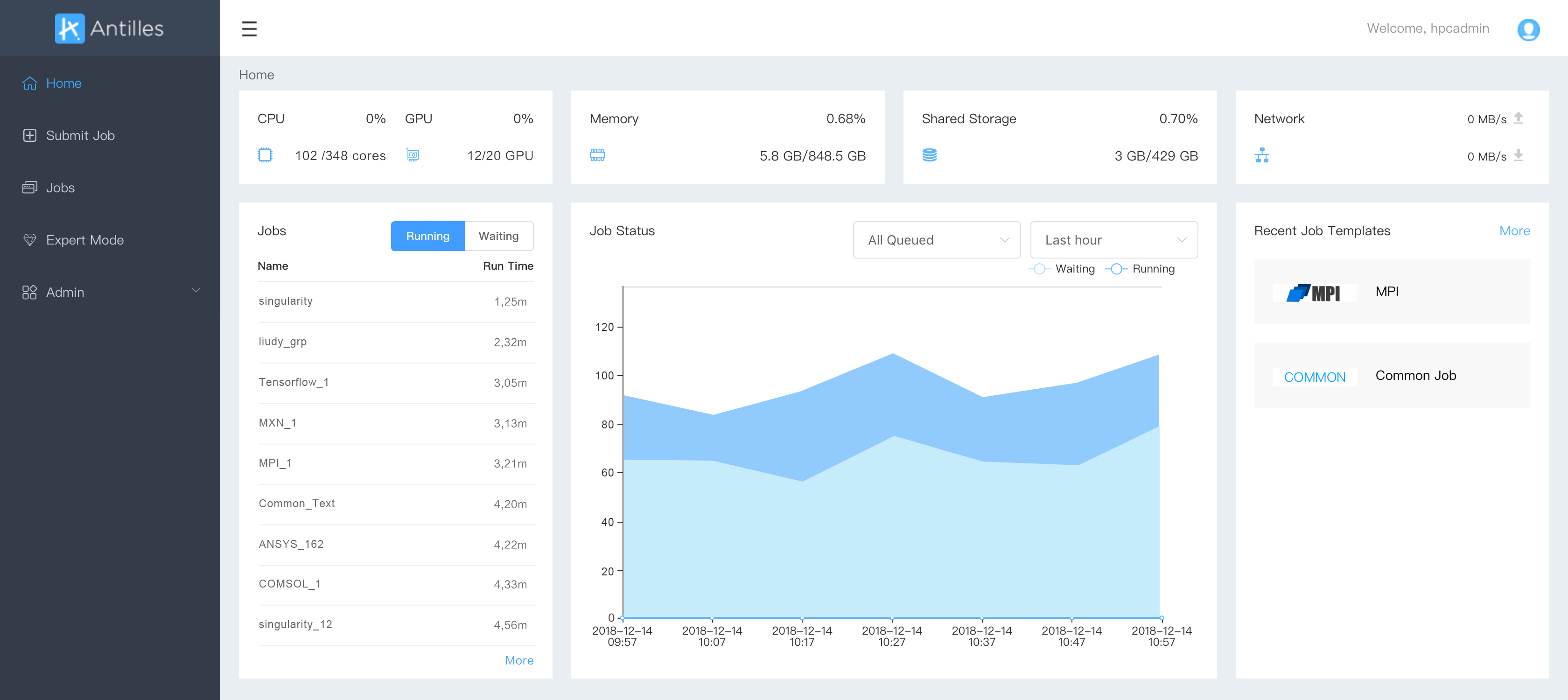Click the user avatar icon
Image resolution: width=1568 pixels, height=700 pixels.
(x=1527, y=29)
